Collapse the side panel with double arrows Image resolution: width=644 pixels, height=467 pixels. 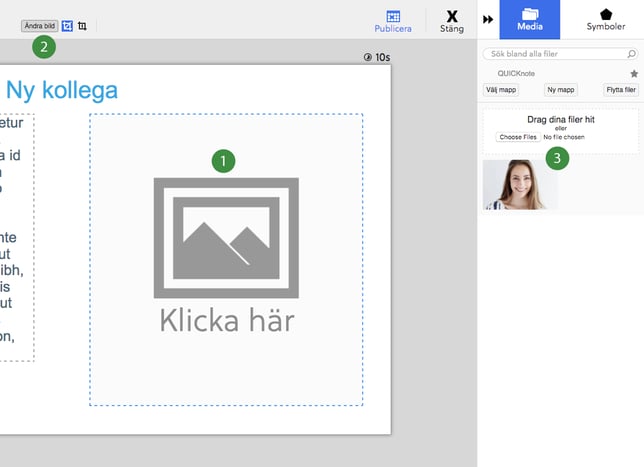pos(489,19)
